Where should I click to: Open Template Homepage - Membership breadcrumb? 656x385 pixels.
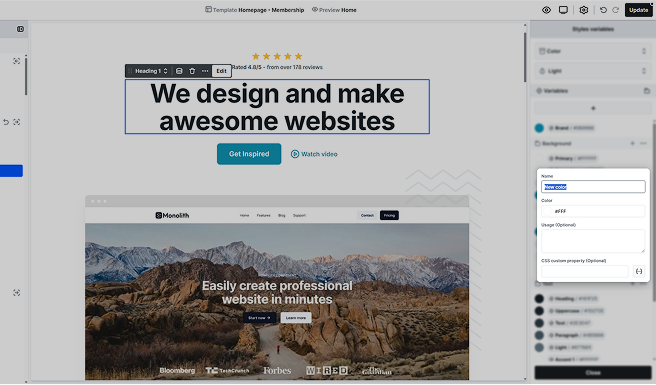point(254,10)
